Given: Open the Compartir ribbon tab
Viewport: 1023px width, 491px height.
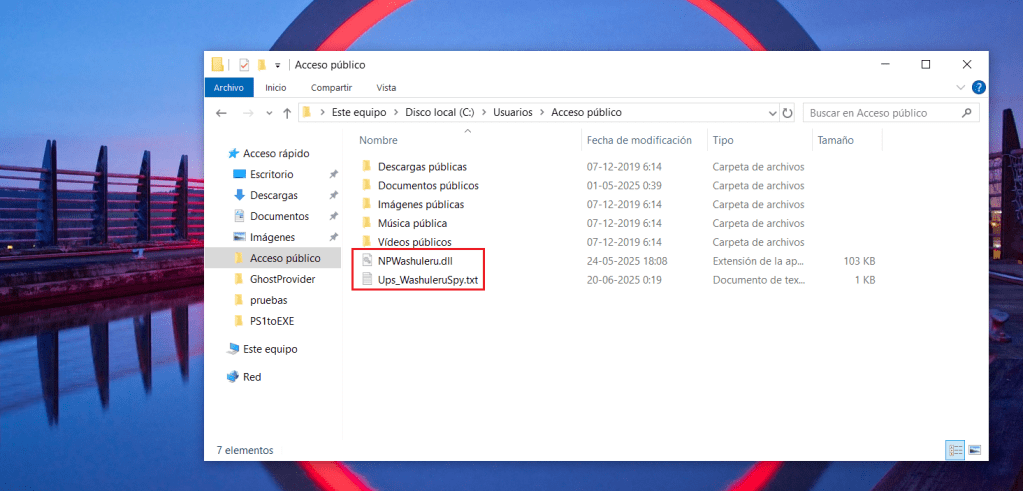Looking at the screenshot, I should pyautogui.click(x=331, y=88).
